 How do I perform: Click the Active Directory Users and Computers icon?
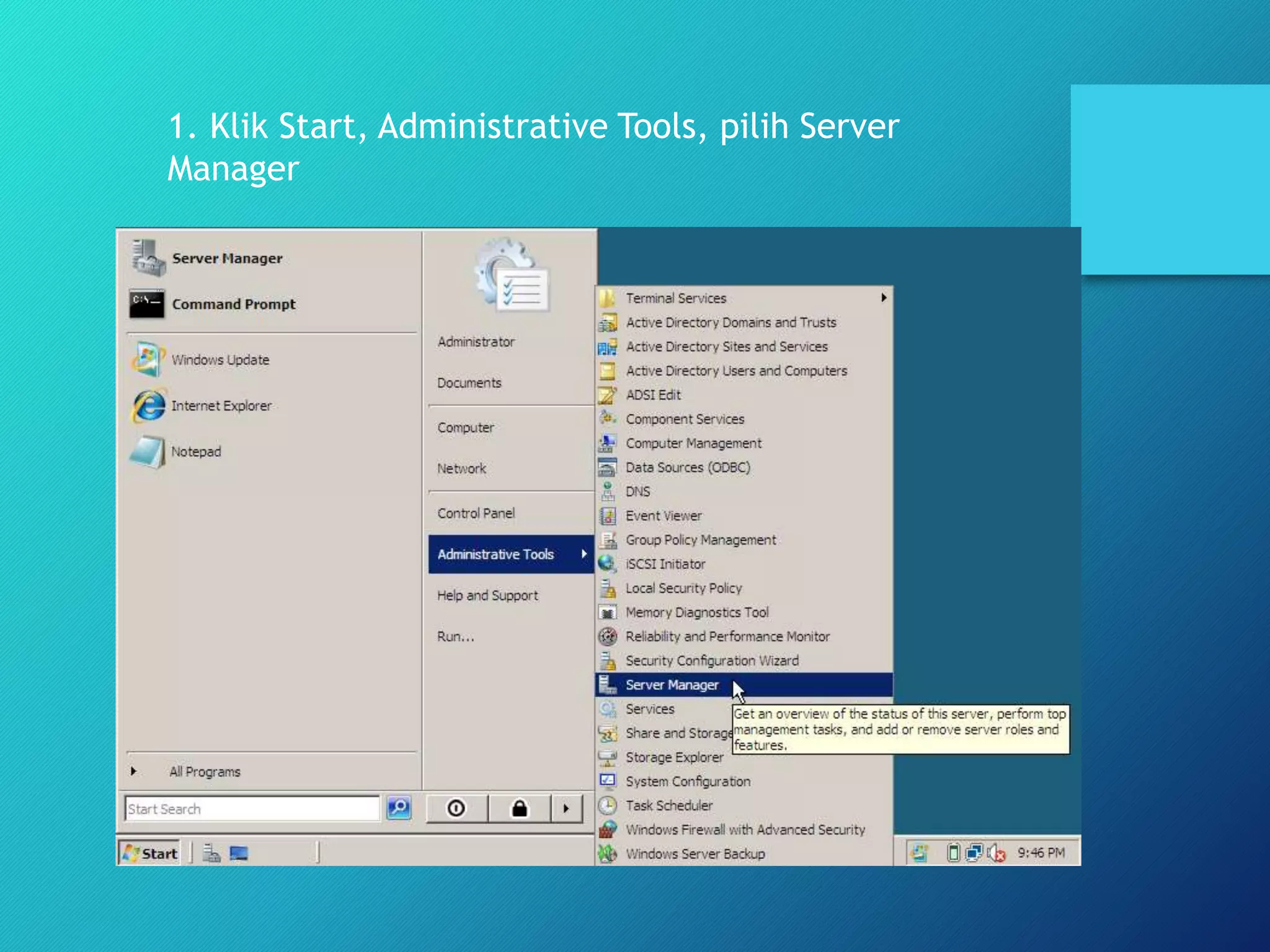coord(608,371)
